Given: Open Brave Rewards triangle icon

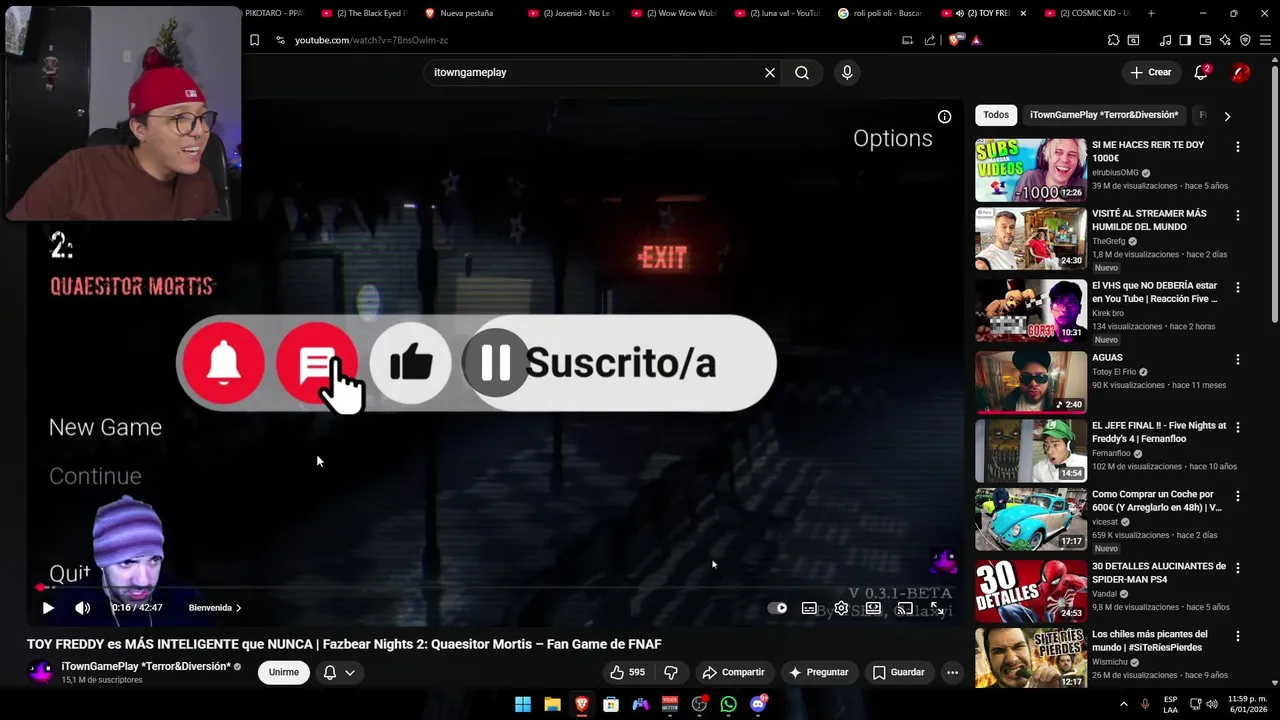Looking at the screenshot, I should tap(976, 40).
